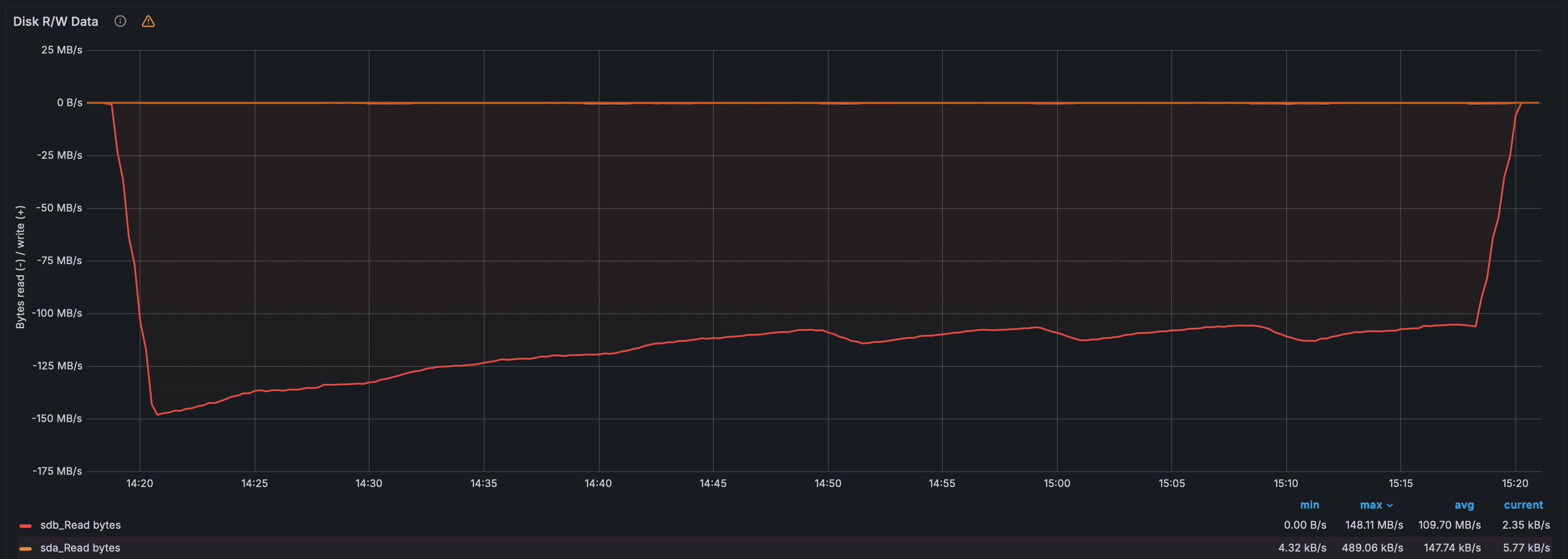
Task: Sort legend by the avg column
Action: [x=1464, y=505]
